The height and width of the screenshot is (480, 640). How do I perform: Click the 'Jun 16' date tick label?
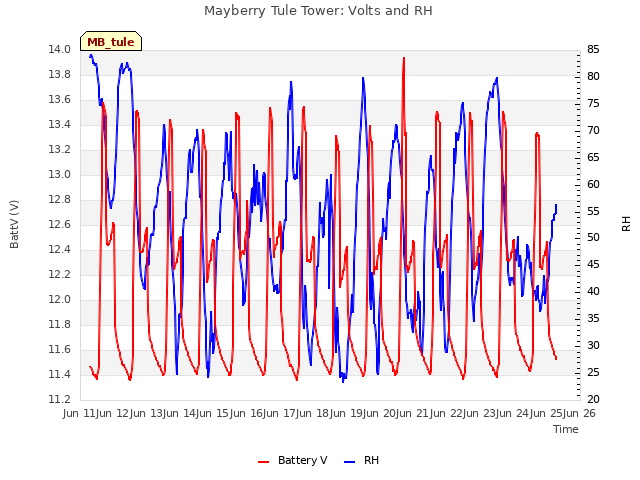click(x=247, y=413)
